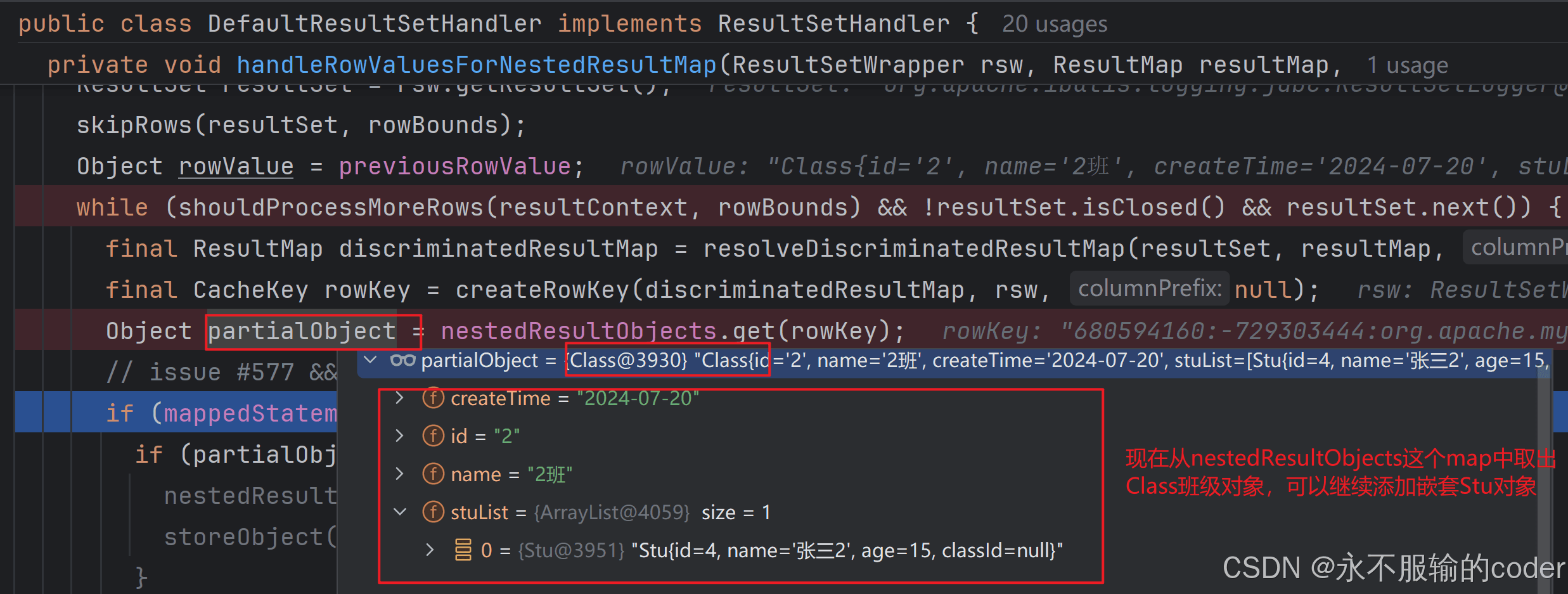The image size is (1568, 594).
Task: Select the createTime value "2024-07-20"
Action: pyautogui.click(x=638, y=398)
